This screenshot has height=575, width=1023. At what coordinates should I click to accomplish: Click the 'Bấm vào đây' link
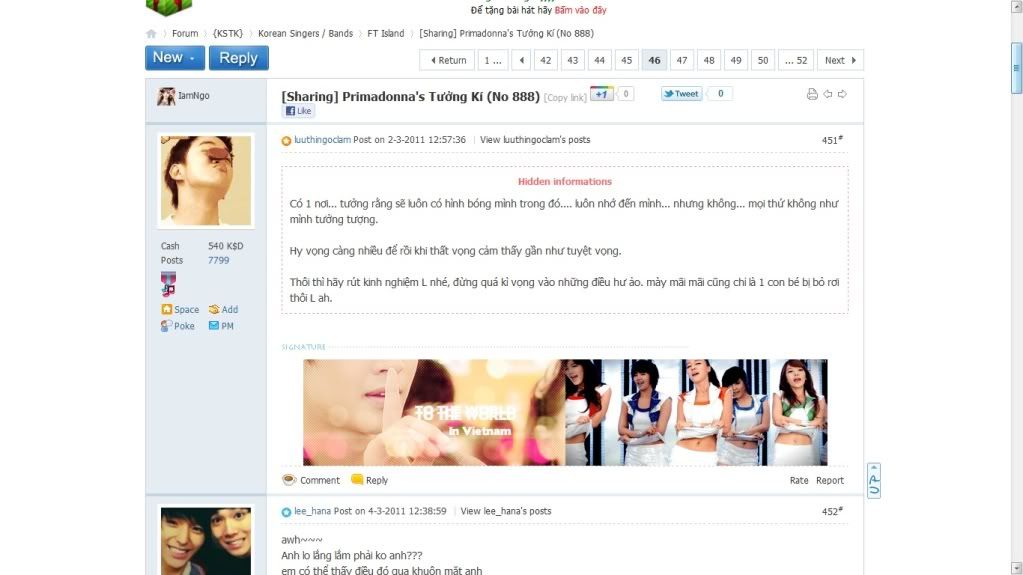pos(581,10)
